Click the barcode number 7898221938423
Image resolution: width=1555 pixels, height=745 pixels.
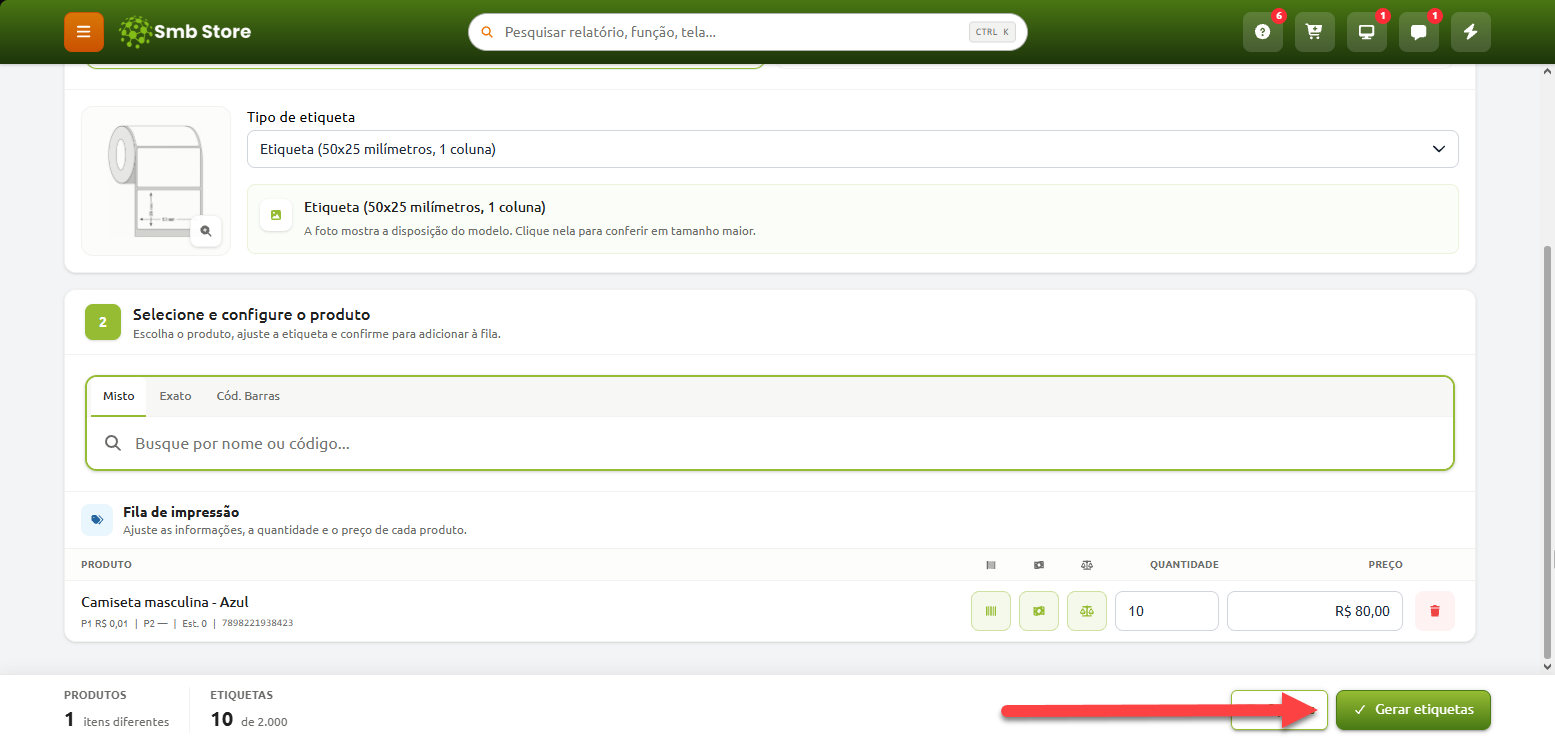point(257,623)
